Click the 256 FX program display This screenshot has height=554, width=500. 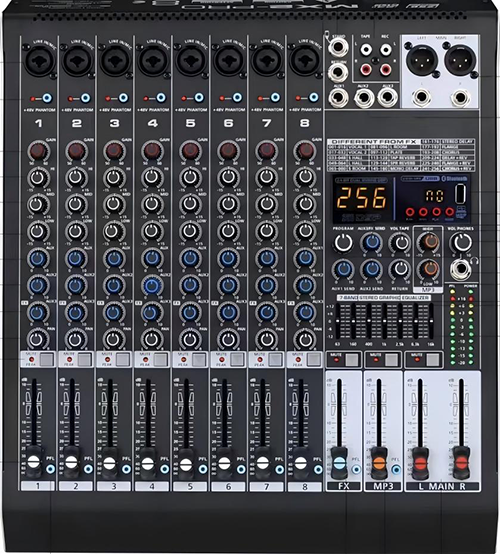362,198
